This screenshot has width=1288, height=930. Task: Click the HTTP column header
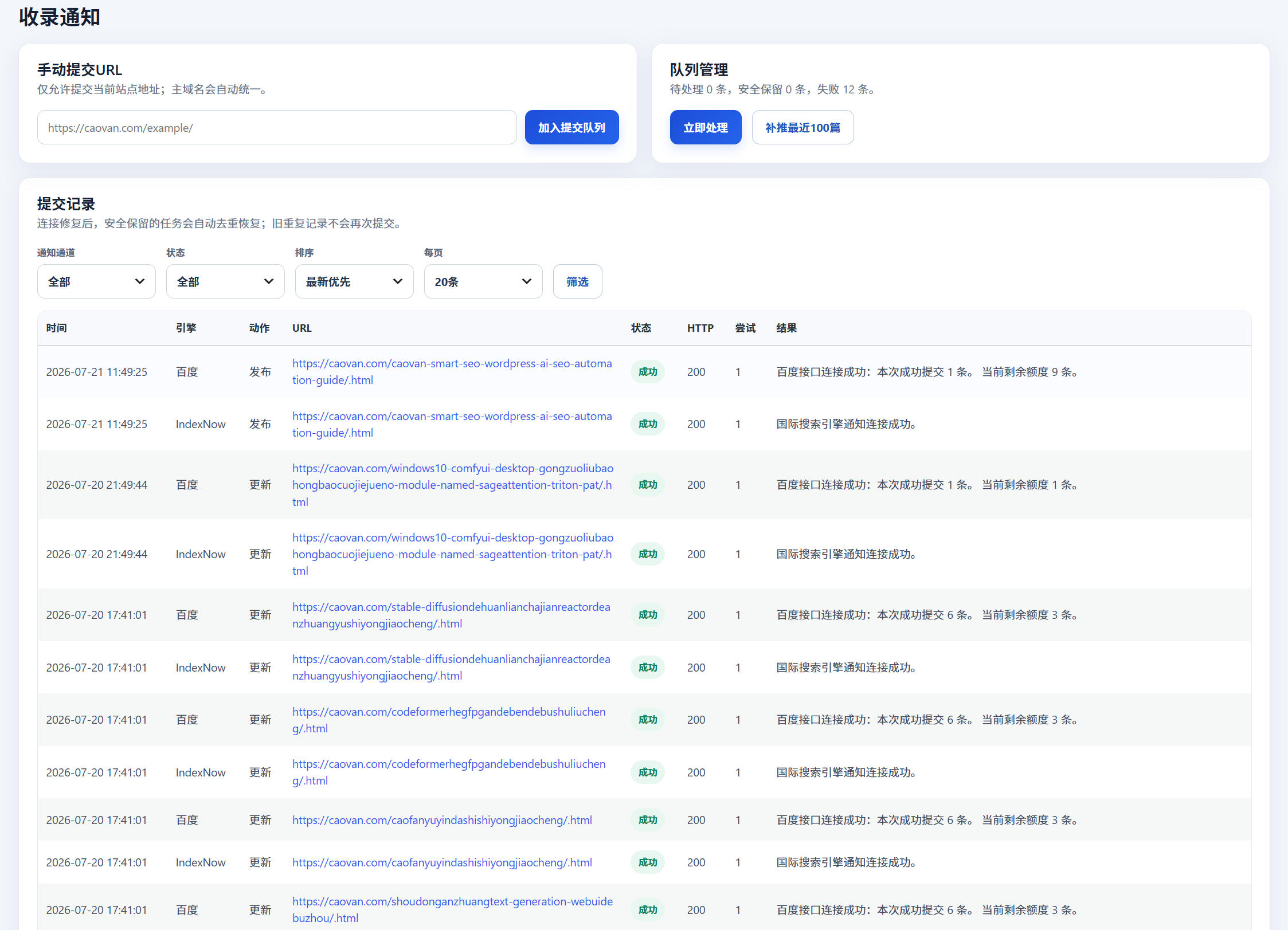click(700, 328)
